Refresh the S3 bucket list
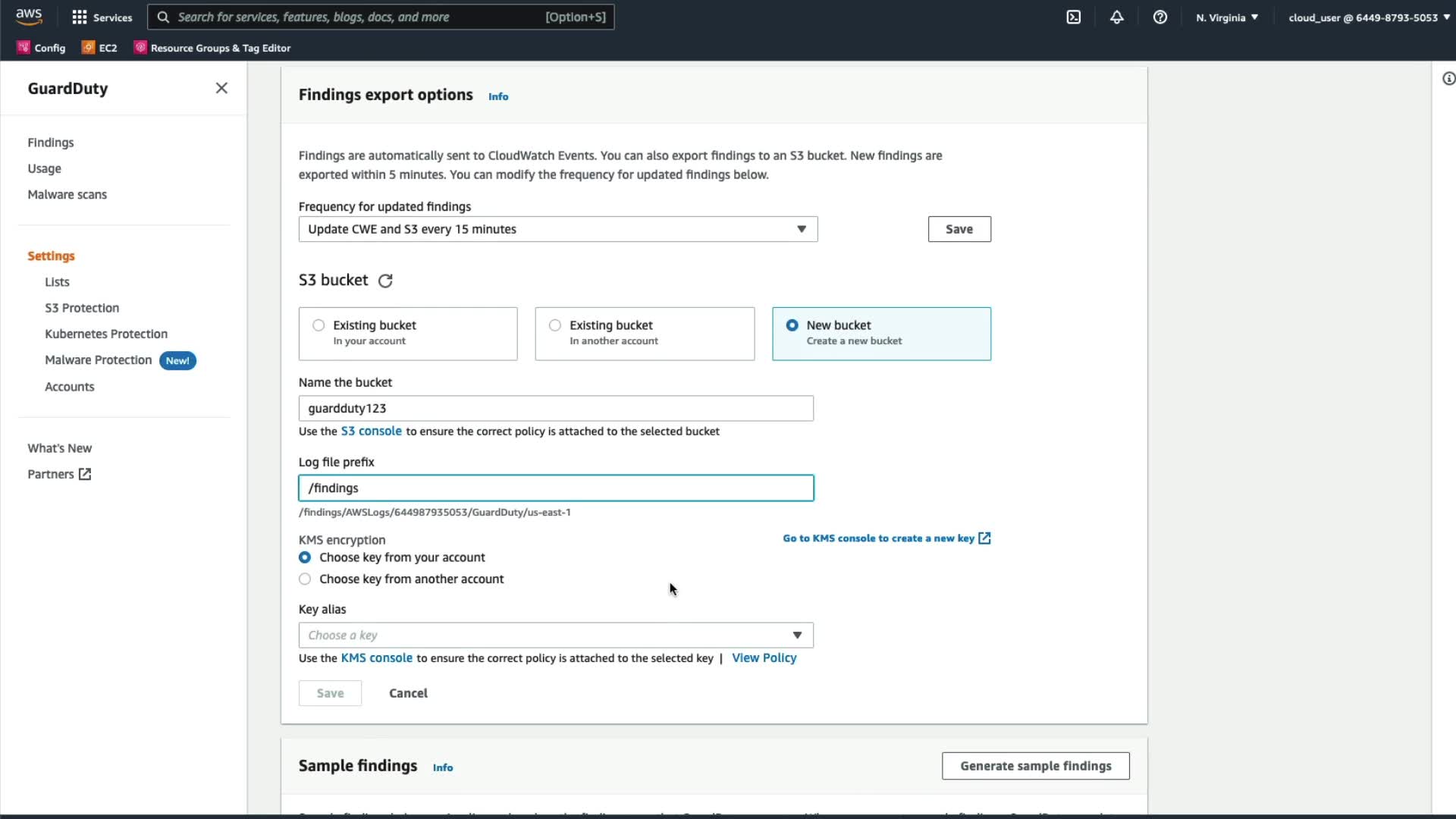 click(385, 281)
